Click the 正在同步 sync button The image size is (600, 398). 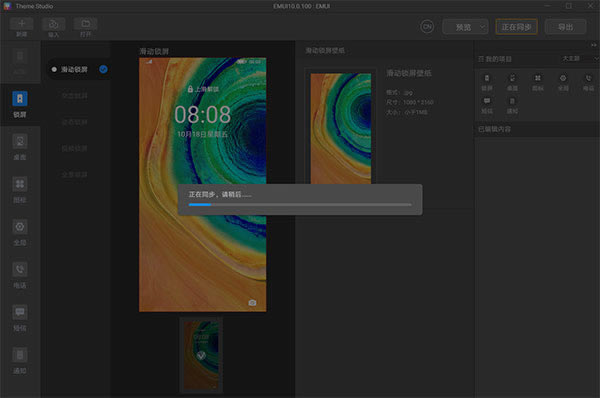517,27
